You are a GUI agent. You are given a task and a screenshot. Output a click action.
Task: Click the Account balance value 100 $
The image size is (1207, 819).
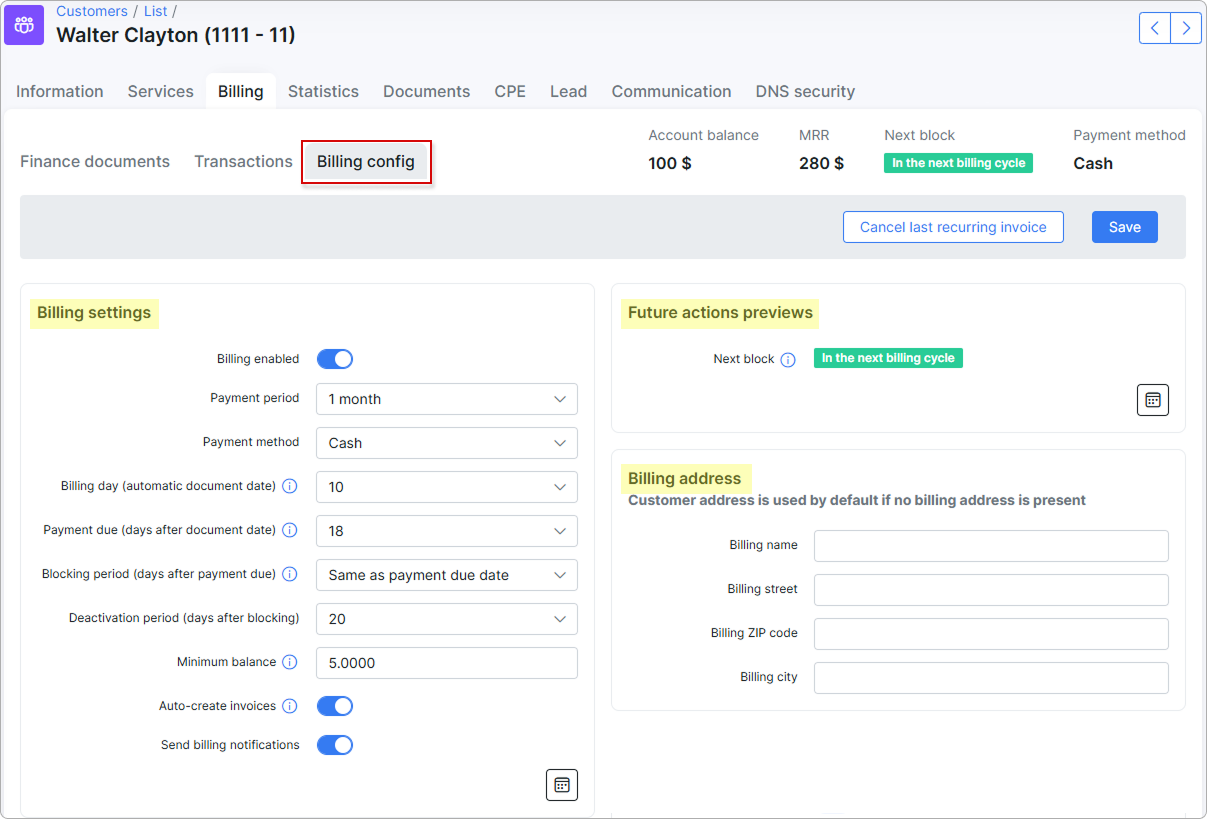670,163
